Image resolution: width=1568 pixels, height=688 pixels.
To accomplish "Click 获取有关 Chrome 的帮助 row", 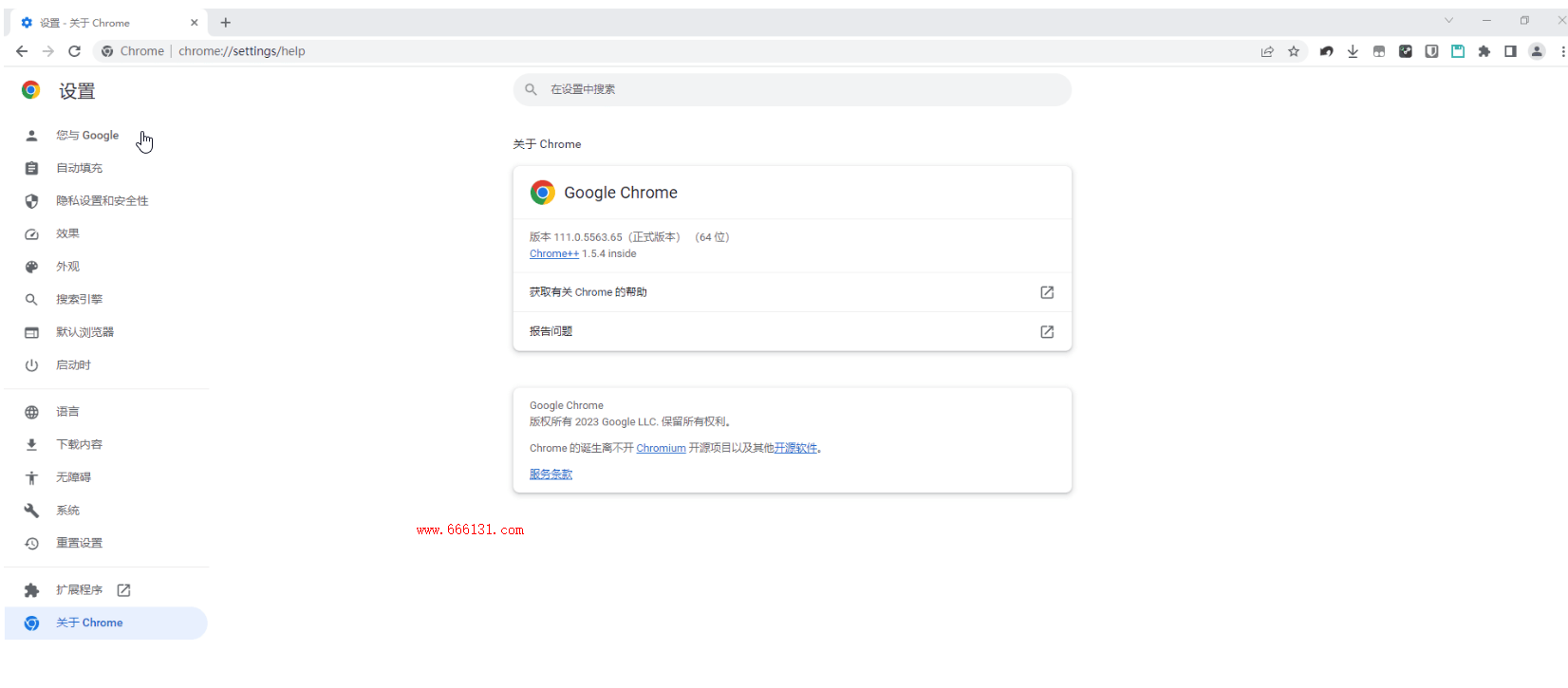I will point(793,292).
